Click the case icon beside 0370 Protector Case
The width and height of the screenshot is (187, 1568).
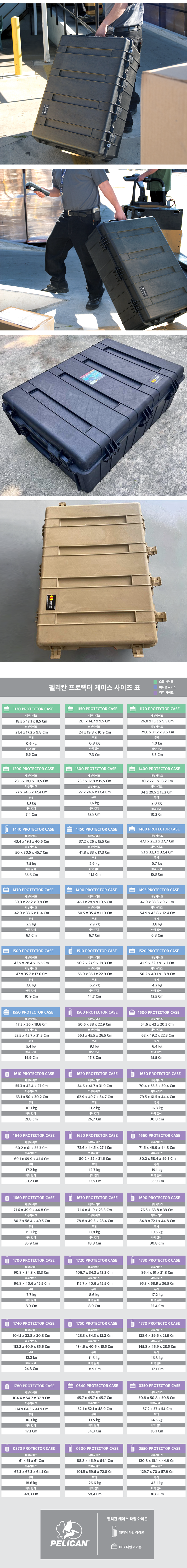pos(7,1448)
